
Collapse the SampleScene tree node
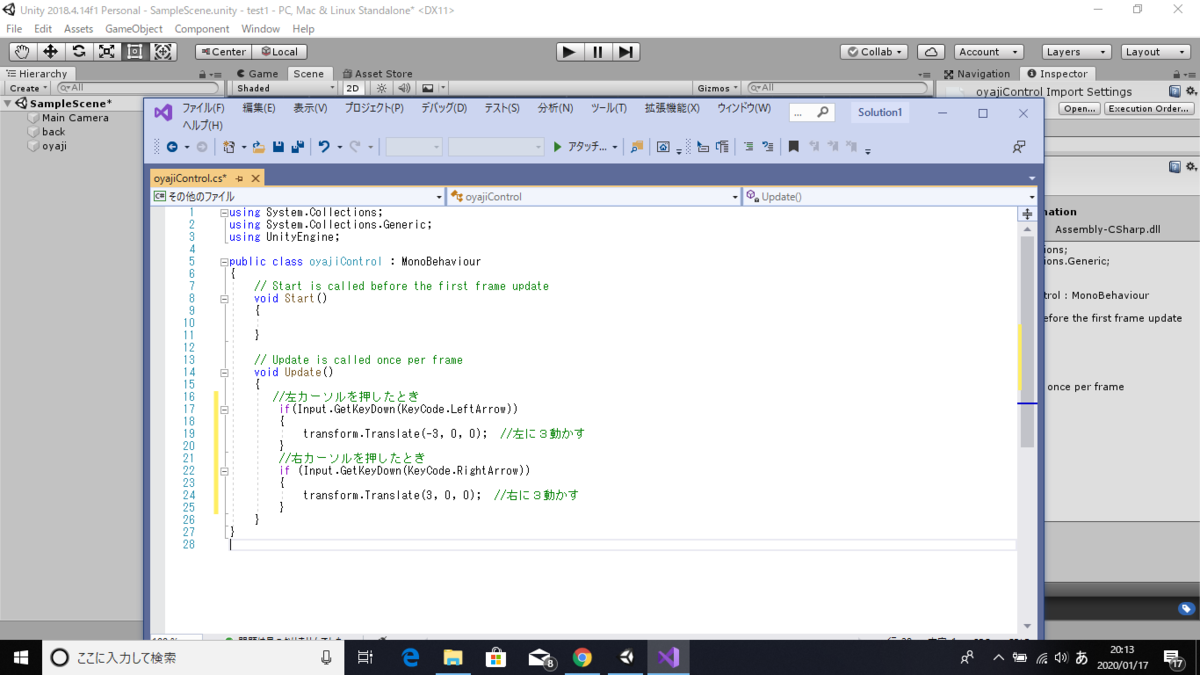coord(8,103)
